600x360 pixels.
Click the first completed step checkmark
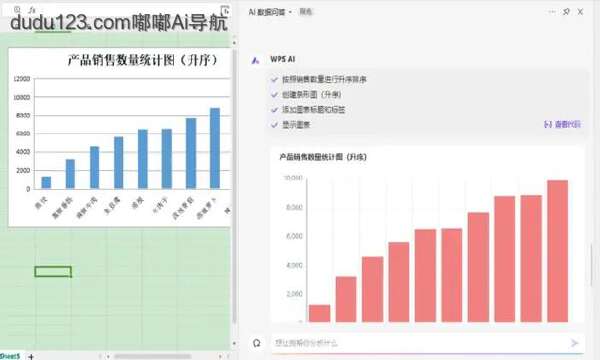pyautogui.click(x=274, y=80)
